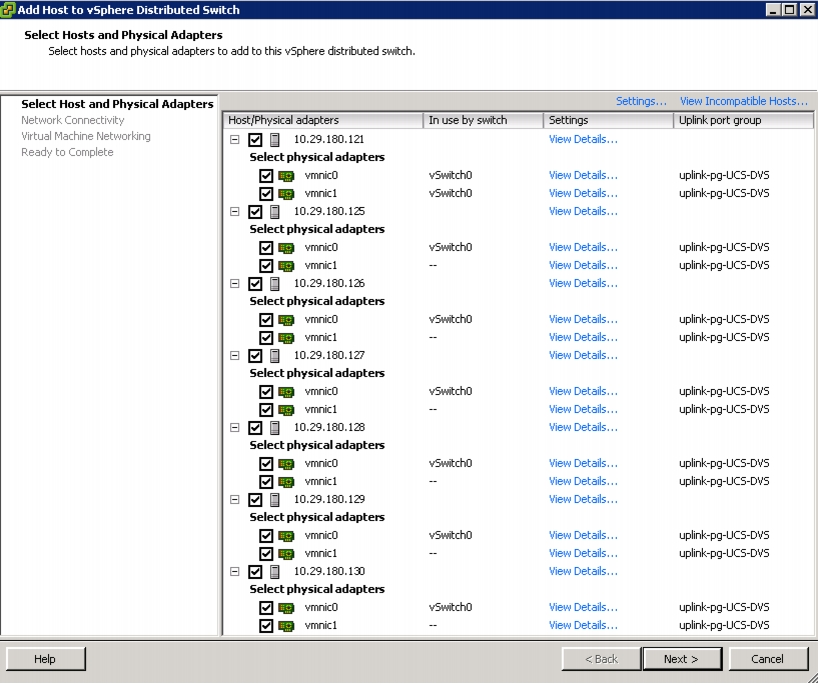Open Help for this wizard
The width and height of the screenshot is (818, 694).
pos(45,659)
